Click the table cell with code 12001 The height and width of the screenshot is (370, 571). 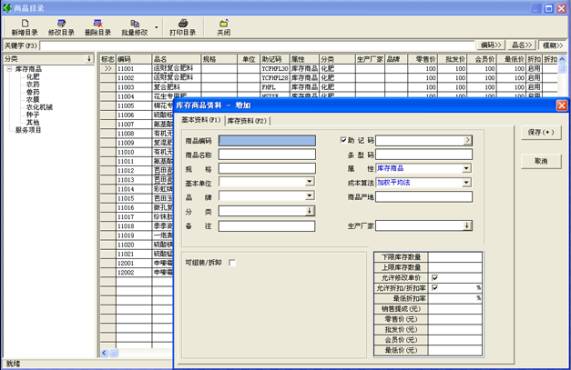coord(134,263)
